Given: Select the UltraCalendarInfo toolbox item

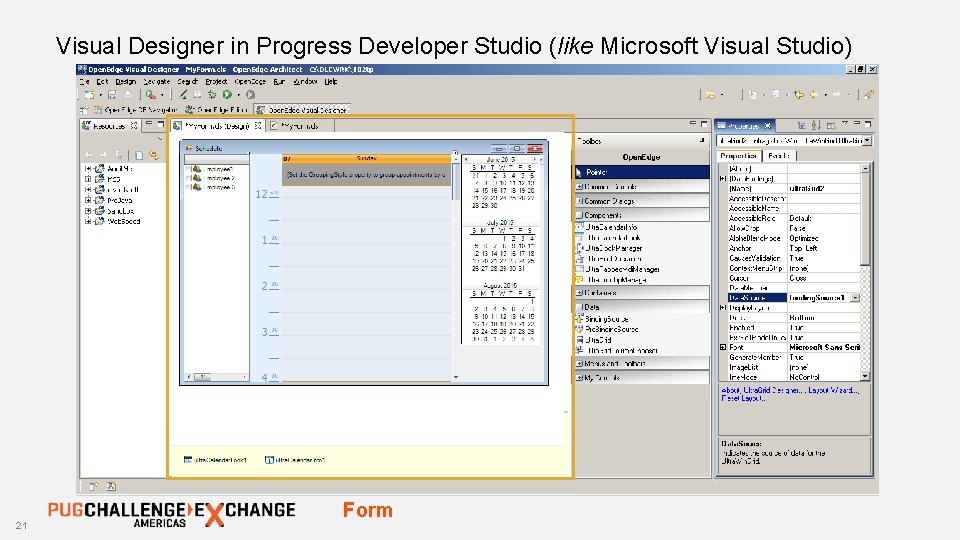Looking at the screenshot, I should click(x=606, y=227).
